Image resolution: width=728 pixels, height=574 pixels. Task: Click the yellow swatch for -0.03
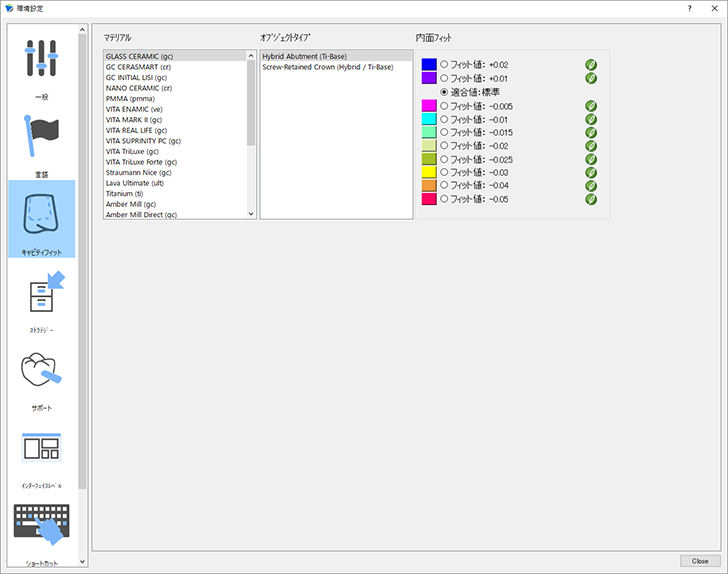(429, 172)
